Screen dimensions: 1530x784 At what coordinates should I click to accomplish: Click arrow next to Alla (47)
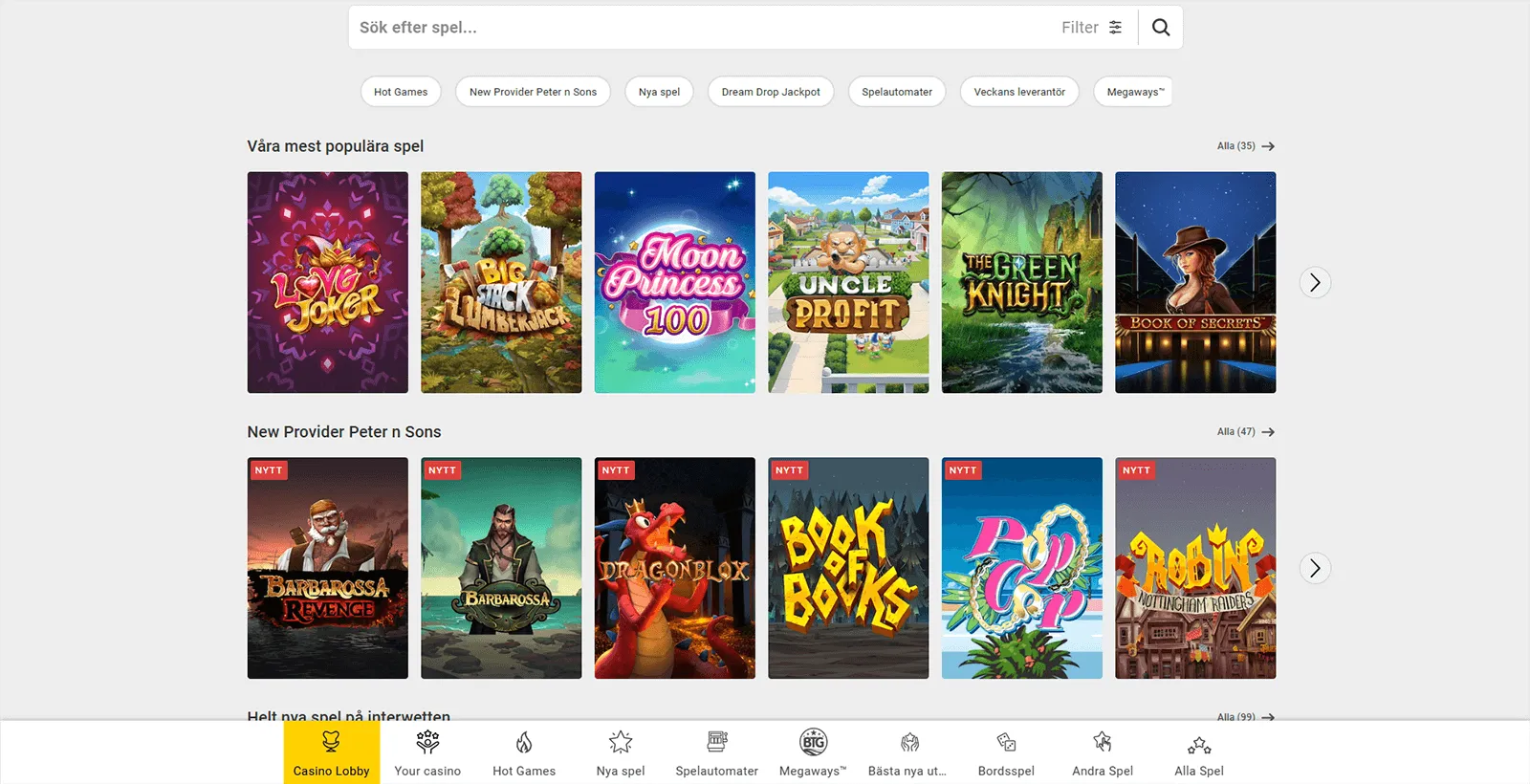pos(1268,432)
